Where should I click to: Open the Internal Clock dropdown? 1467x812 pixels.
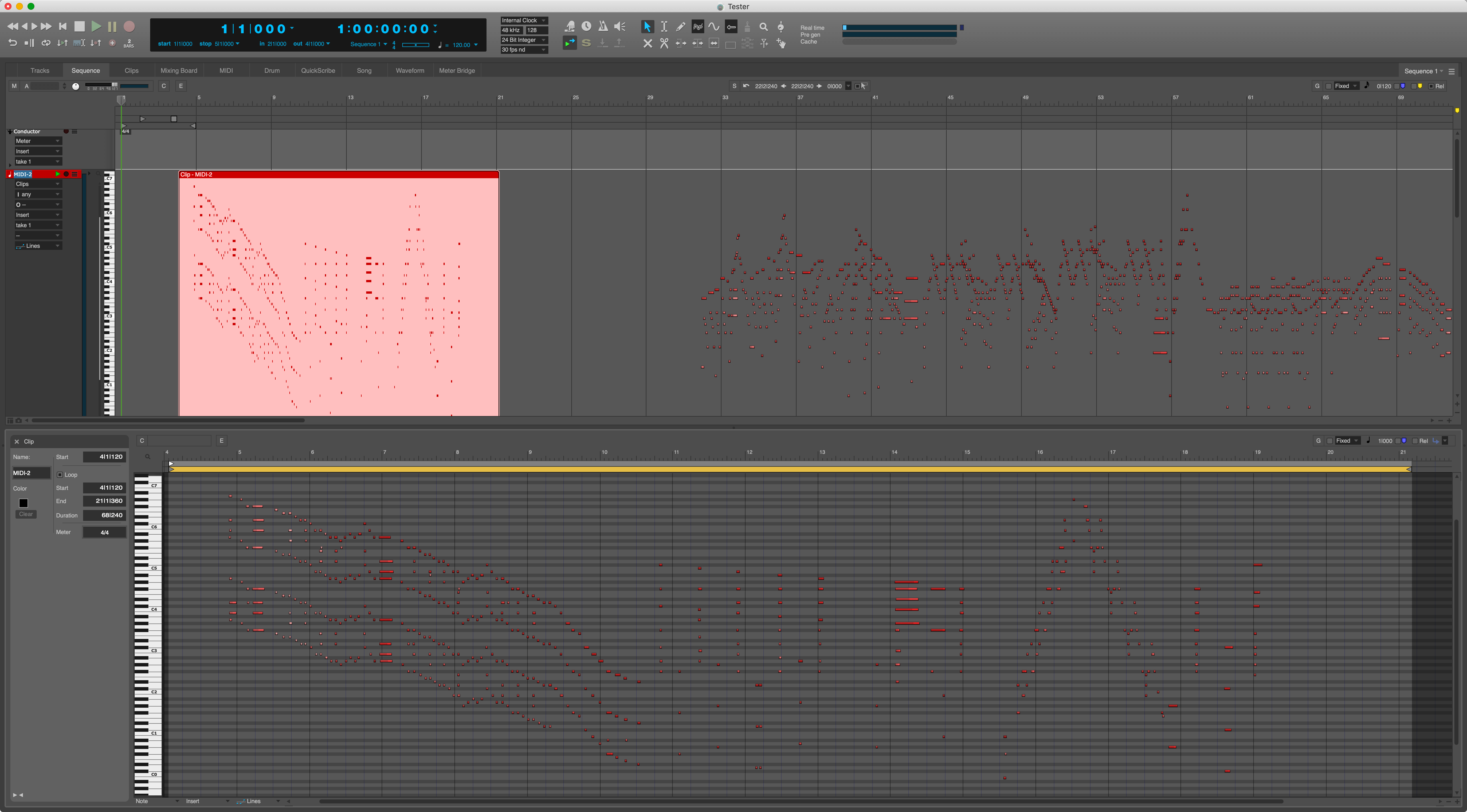[523, 20]
